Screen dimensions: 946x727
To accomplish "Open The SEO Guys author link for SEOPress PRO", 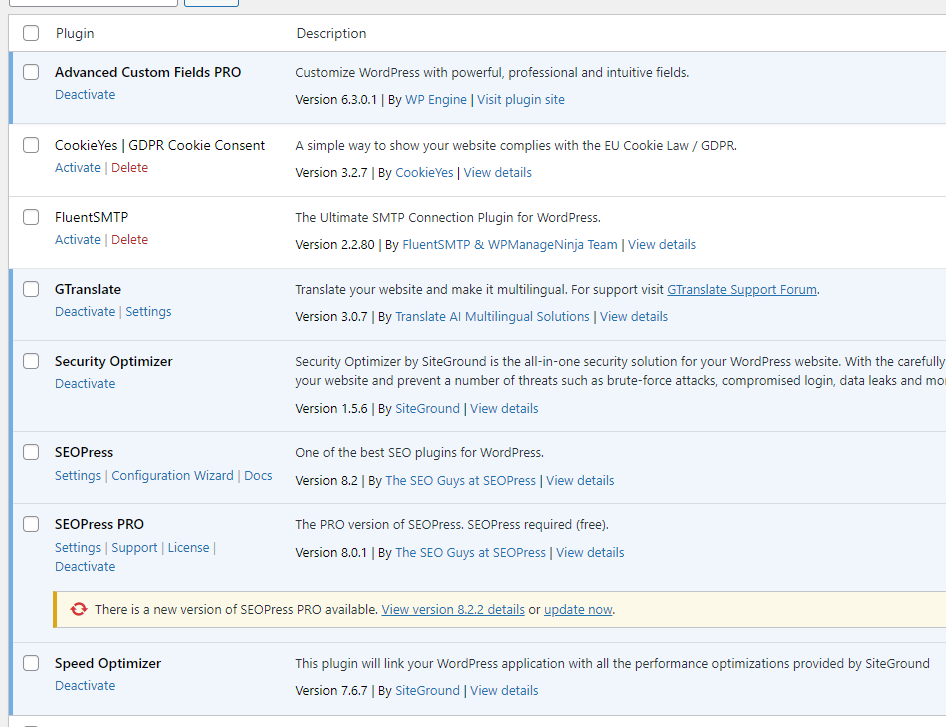I will pos(470,553).
